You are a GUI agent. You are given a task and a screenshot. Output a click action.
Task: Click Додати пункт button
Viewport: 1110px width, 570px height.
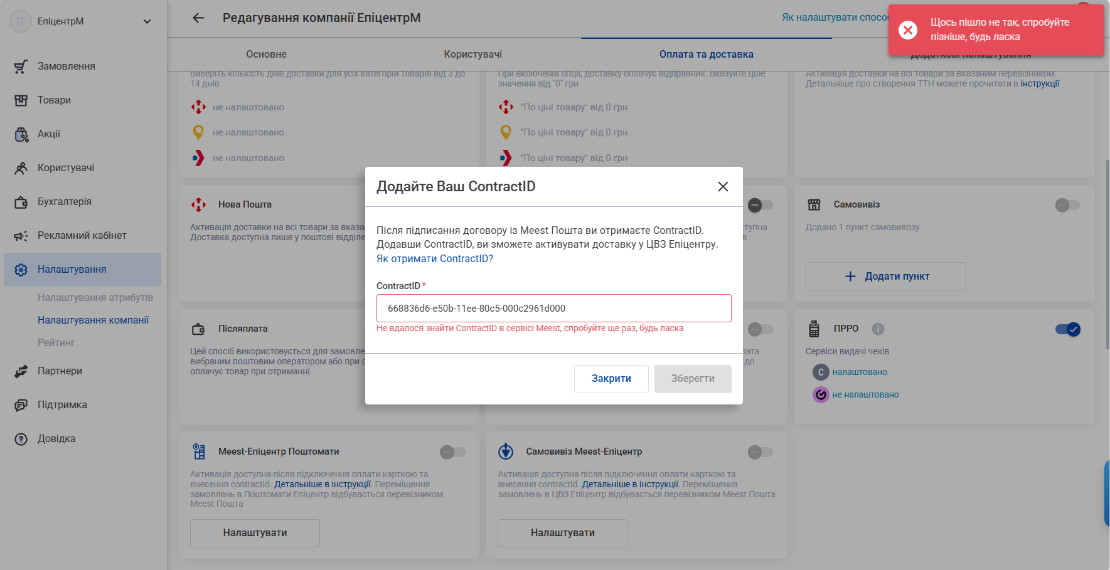click(x=886, y=276)
